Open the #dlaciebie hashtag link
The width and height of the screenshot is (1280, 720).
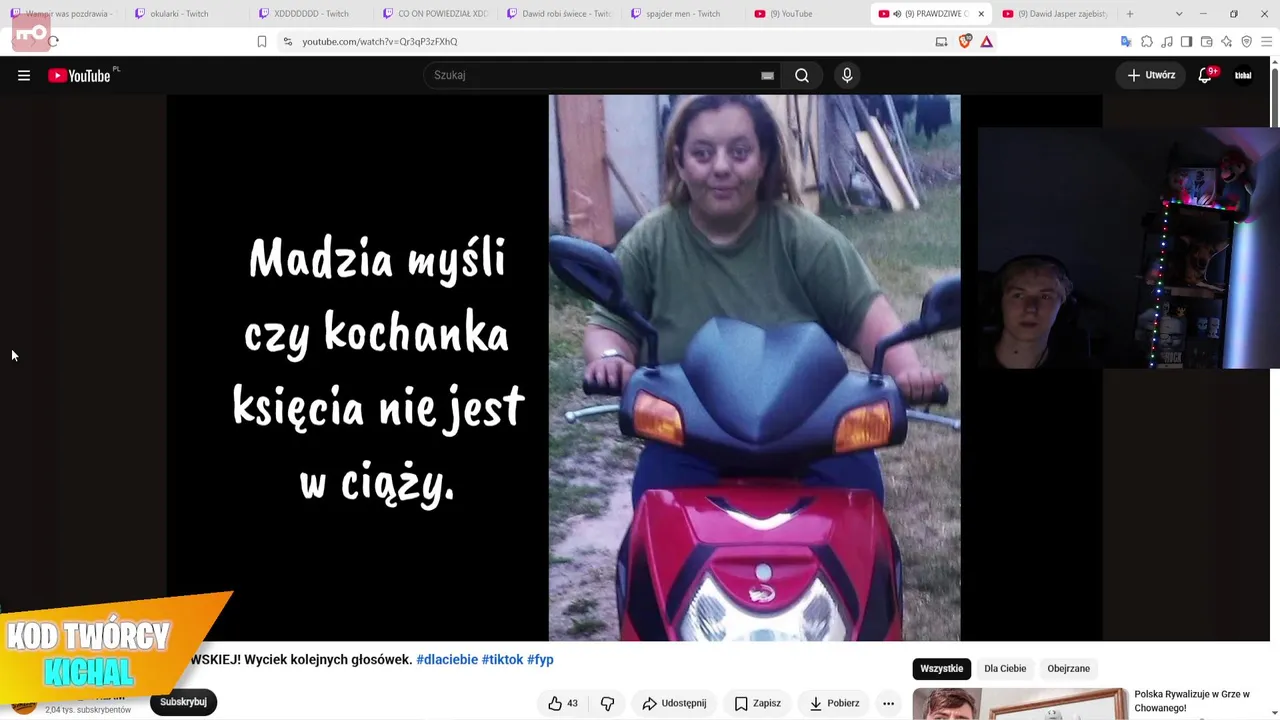(447, 660)
